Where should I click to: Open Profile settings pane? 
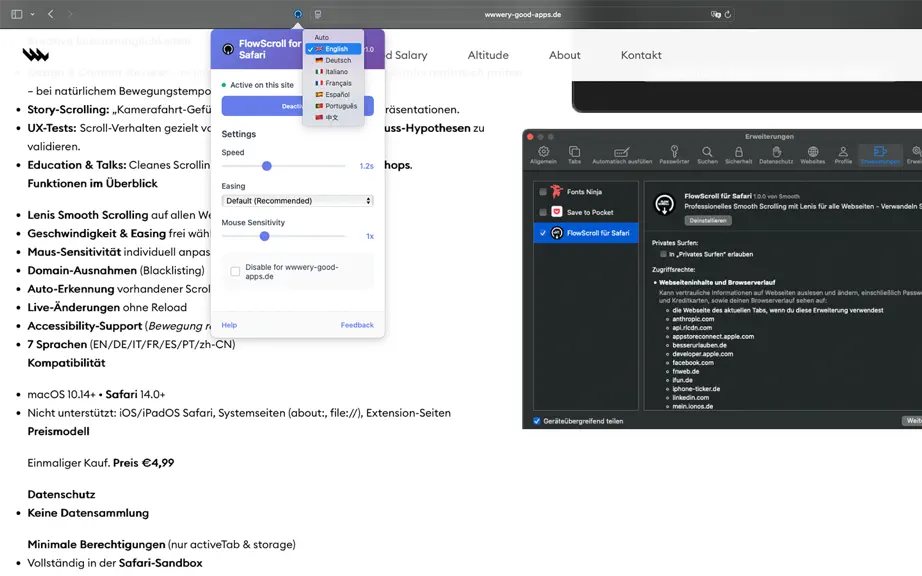coord(843,155)
